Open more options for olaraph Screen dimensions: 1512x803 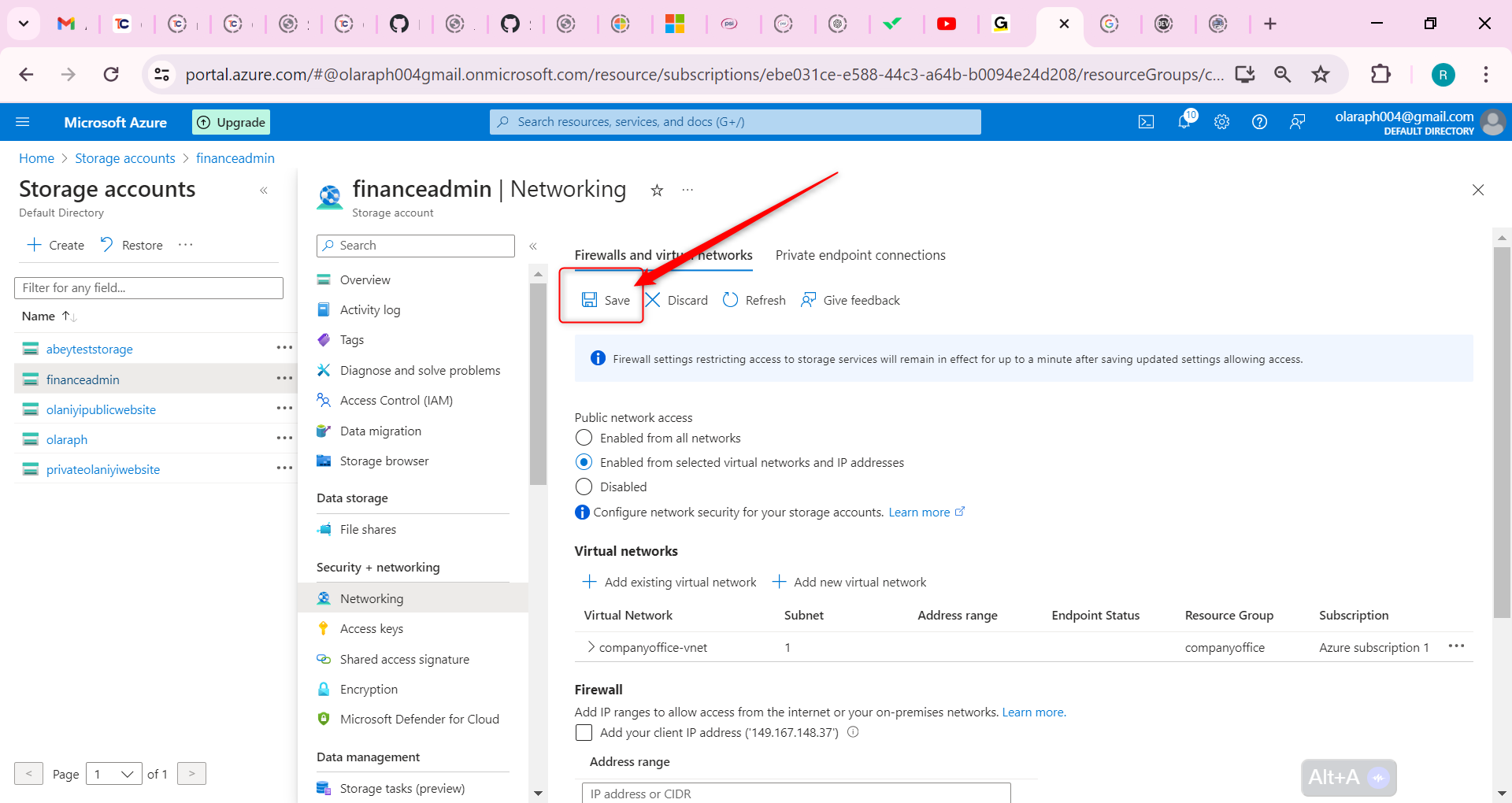(x=284, y=439)
